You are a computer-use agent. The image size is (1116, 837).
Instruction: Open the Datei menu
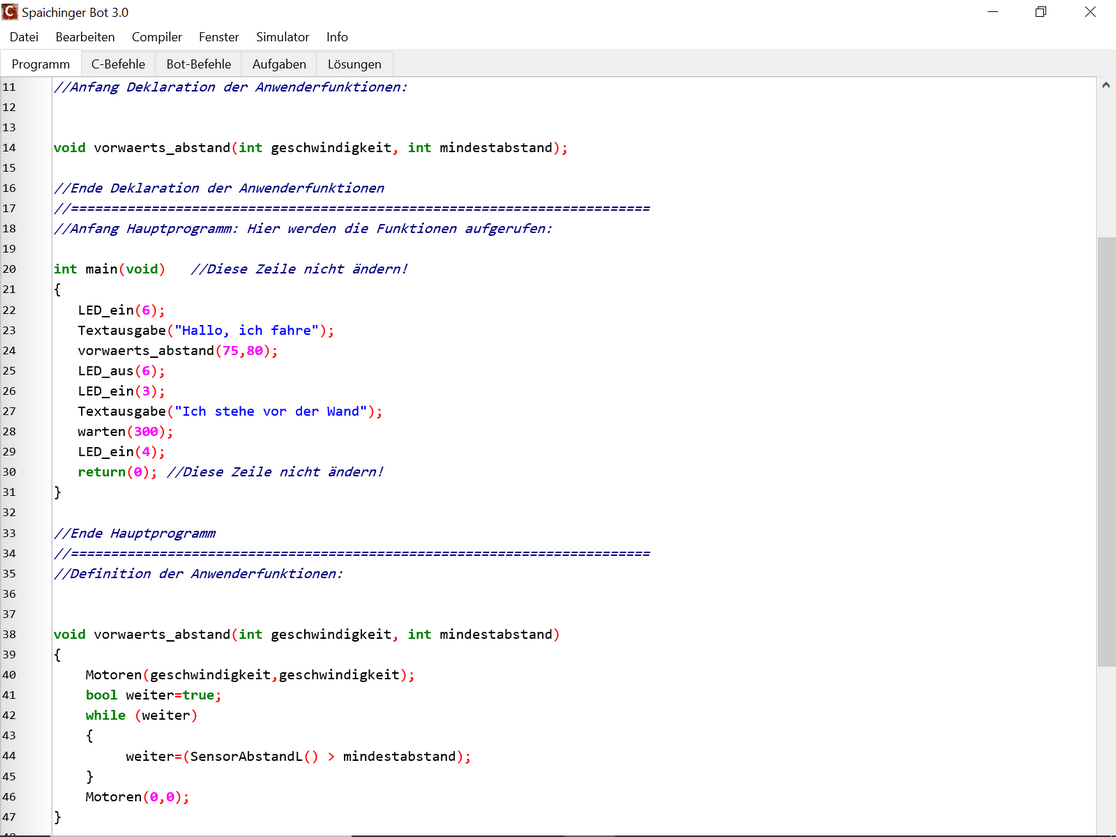tap(24, 37)
